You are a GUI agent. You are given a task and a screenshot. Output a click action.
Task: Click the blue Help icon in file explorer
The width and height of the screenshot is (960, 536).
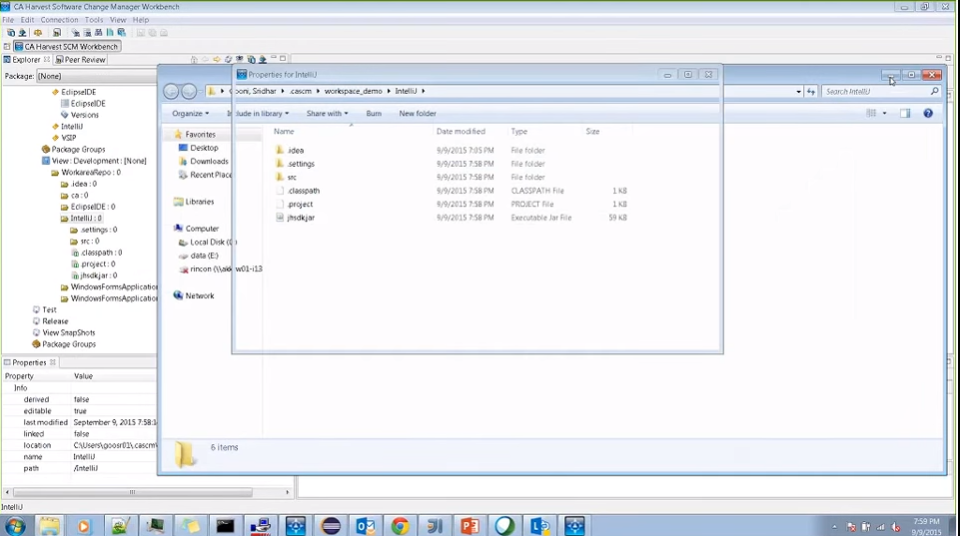pyautogui.click(x=928, y=113)
